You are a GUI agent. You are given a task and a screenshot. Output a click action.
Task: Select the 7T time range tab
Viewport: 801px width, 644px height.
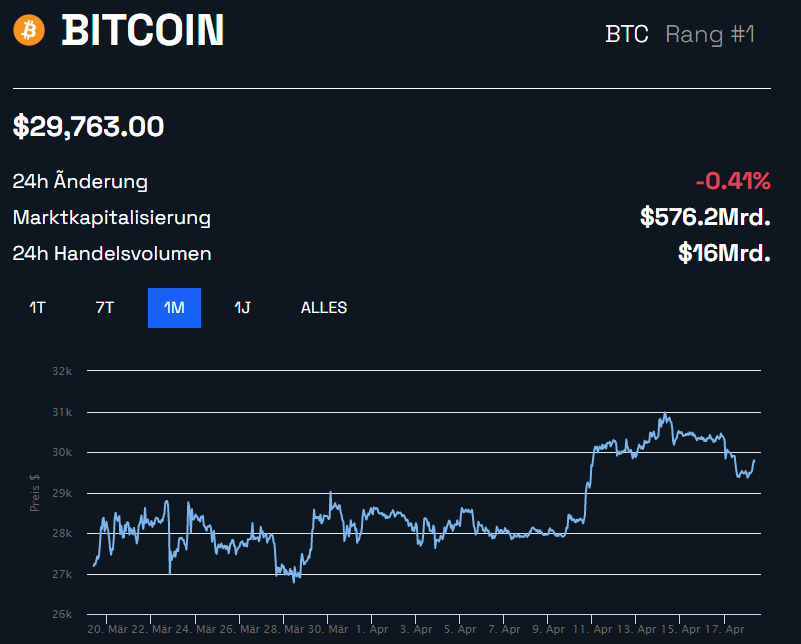pyautogui.click(x=104, y=307)
